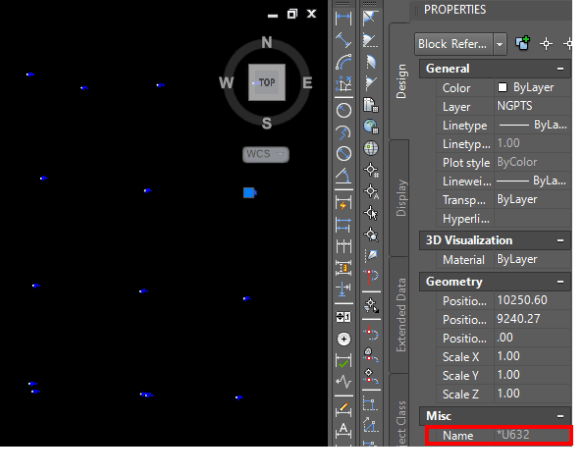Activate Station Offset transparent command
Screen dimensions: 575x449
pyautogui.click(x=370, y=276)
